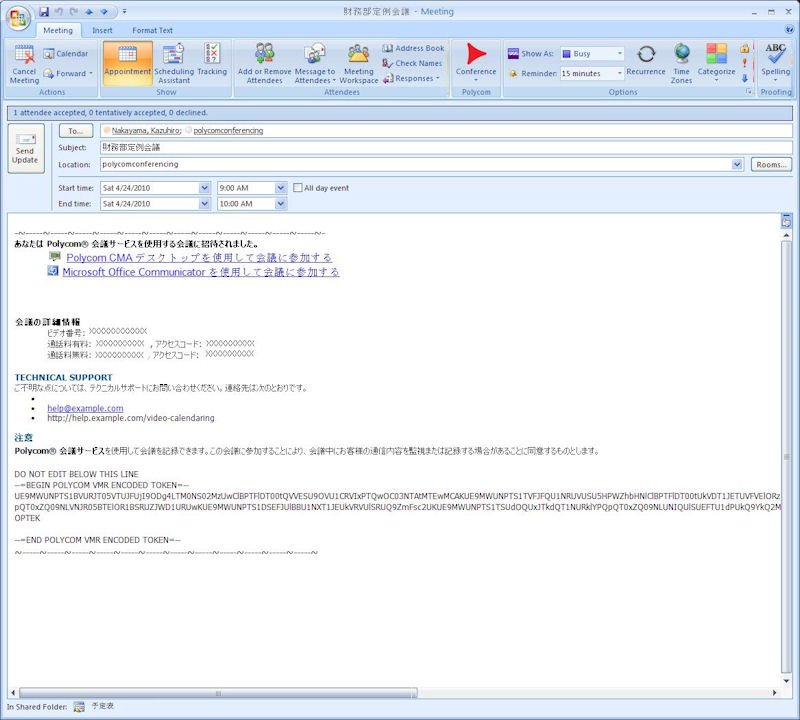
Task: Open Meeting Workspace
Action: click(x=359, y=64)
